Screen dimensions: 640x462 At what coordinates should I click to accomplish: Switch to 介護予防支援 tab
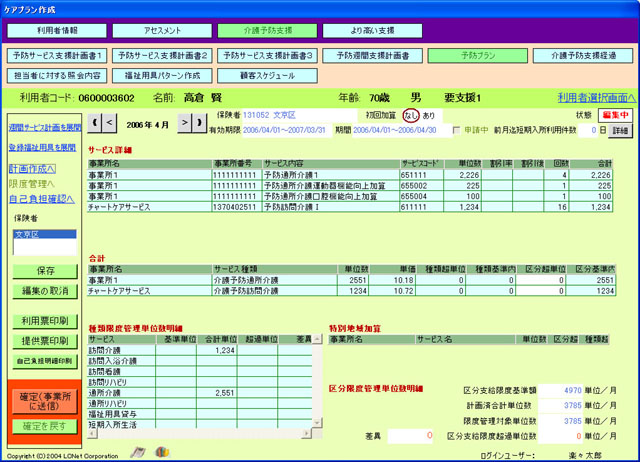point(267,31)
